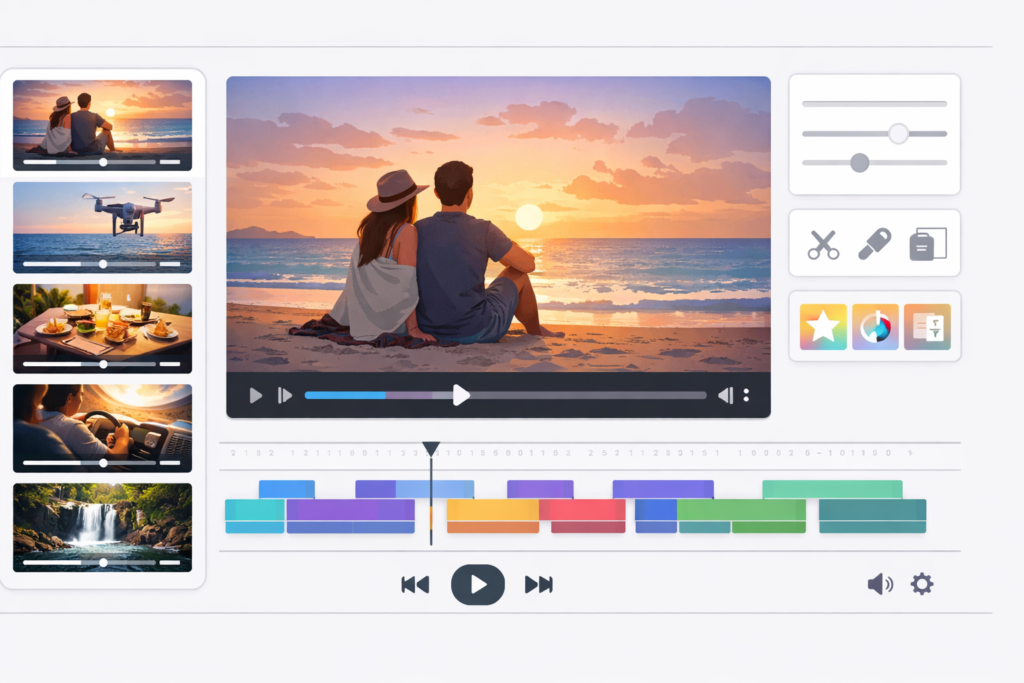Image resolution: width=1024 pixels, height=683 pixels.
Task: Skip back to previous clip
Action: point(416,584)
